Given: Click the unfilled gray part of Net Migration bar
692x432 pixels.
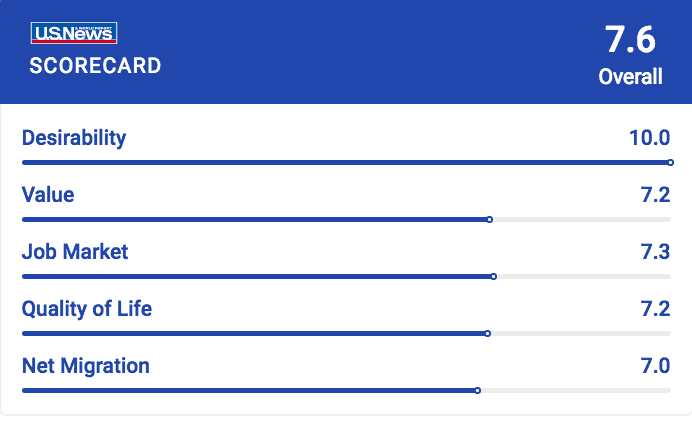Looking at the screenshot, I should point(576,391).
